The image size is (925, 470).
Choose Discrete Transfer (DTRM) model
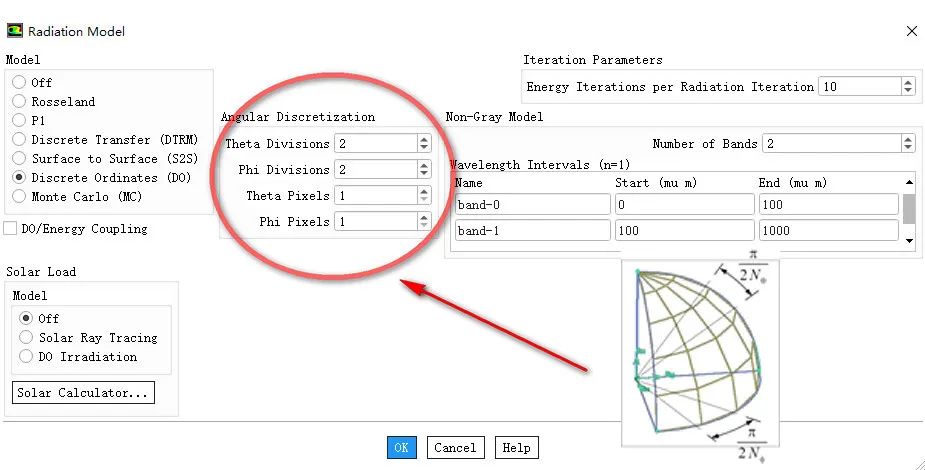(x=19, y=139)
